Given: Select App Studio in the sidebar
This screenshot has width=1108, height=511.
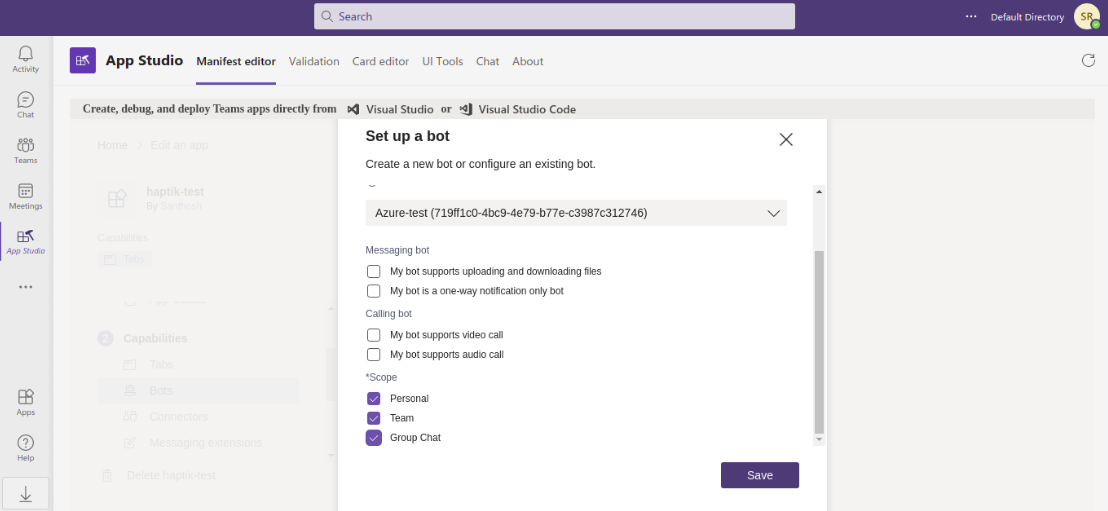Looking at the screenshot, I should point(25,242).
